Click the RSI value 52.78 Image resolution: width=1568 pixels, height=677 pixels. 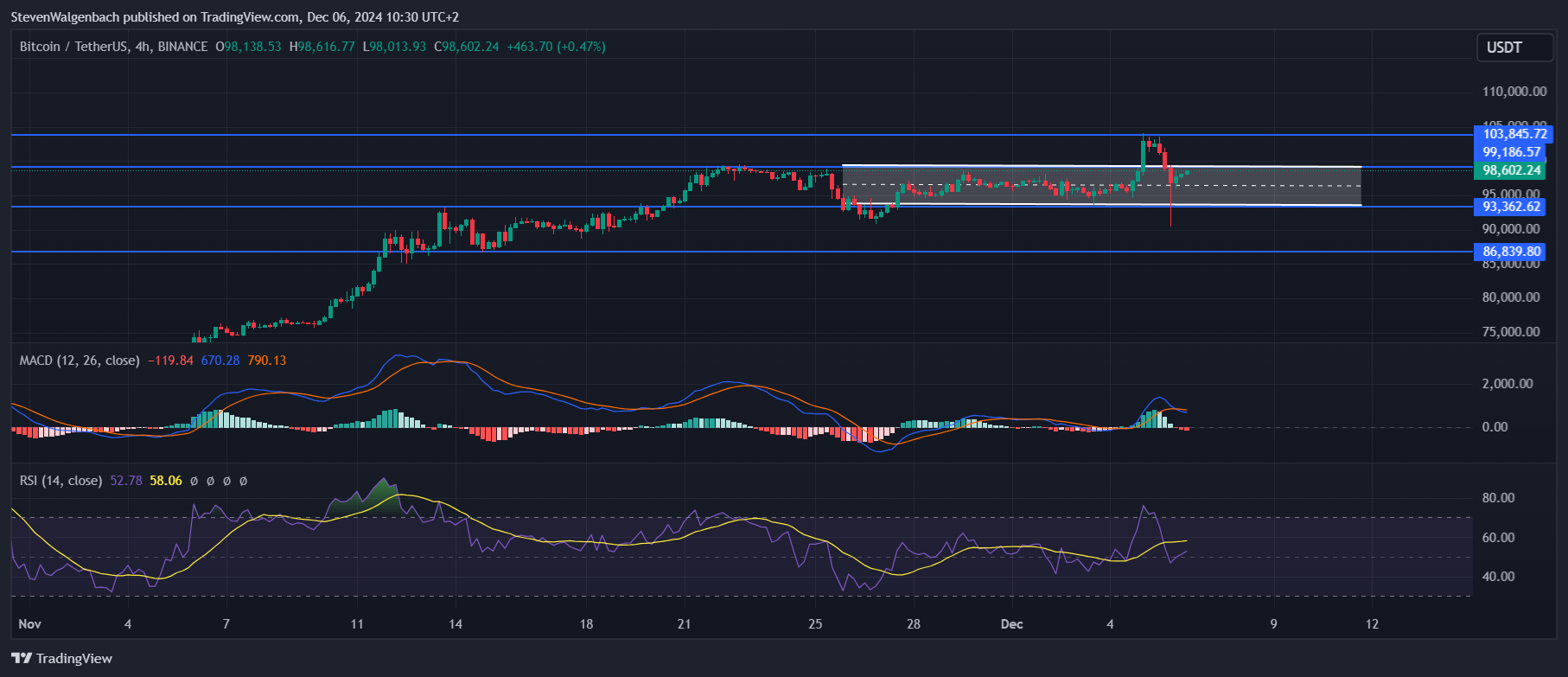pos(126,481)
